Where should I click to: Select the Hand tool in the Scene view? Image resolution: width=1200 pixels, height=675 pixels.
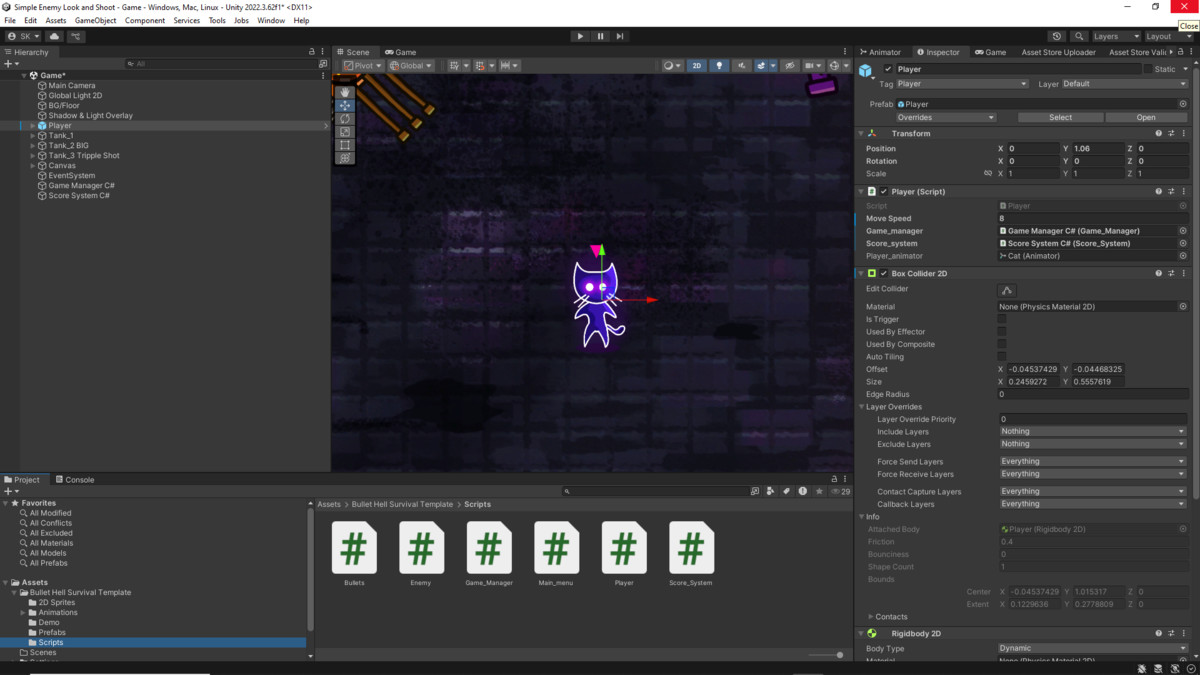coord(345,92)
